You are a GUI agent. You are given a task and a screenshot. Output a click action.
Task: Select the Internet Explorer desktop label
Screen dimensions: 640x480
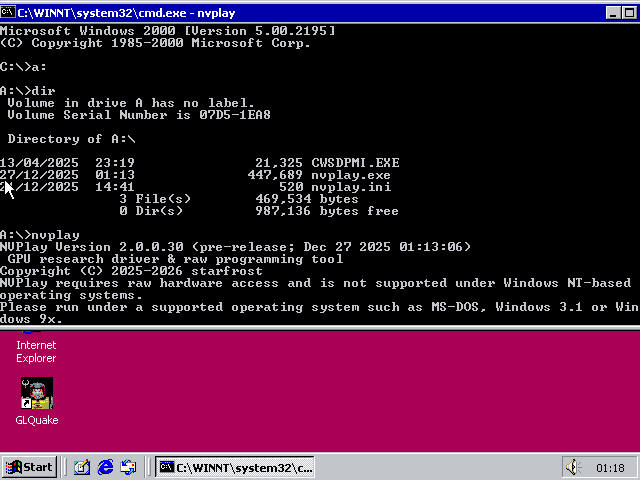coord(36,351)
